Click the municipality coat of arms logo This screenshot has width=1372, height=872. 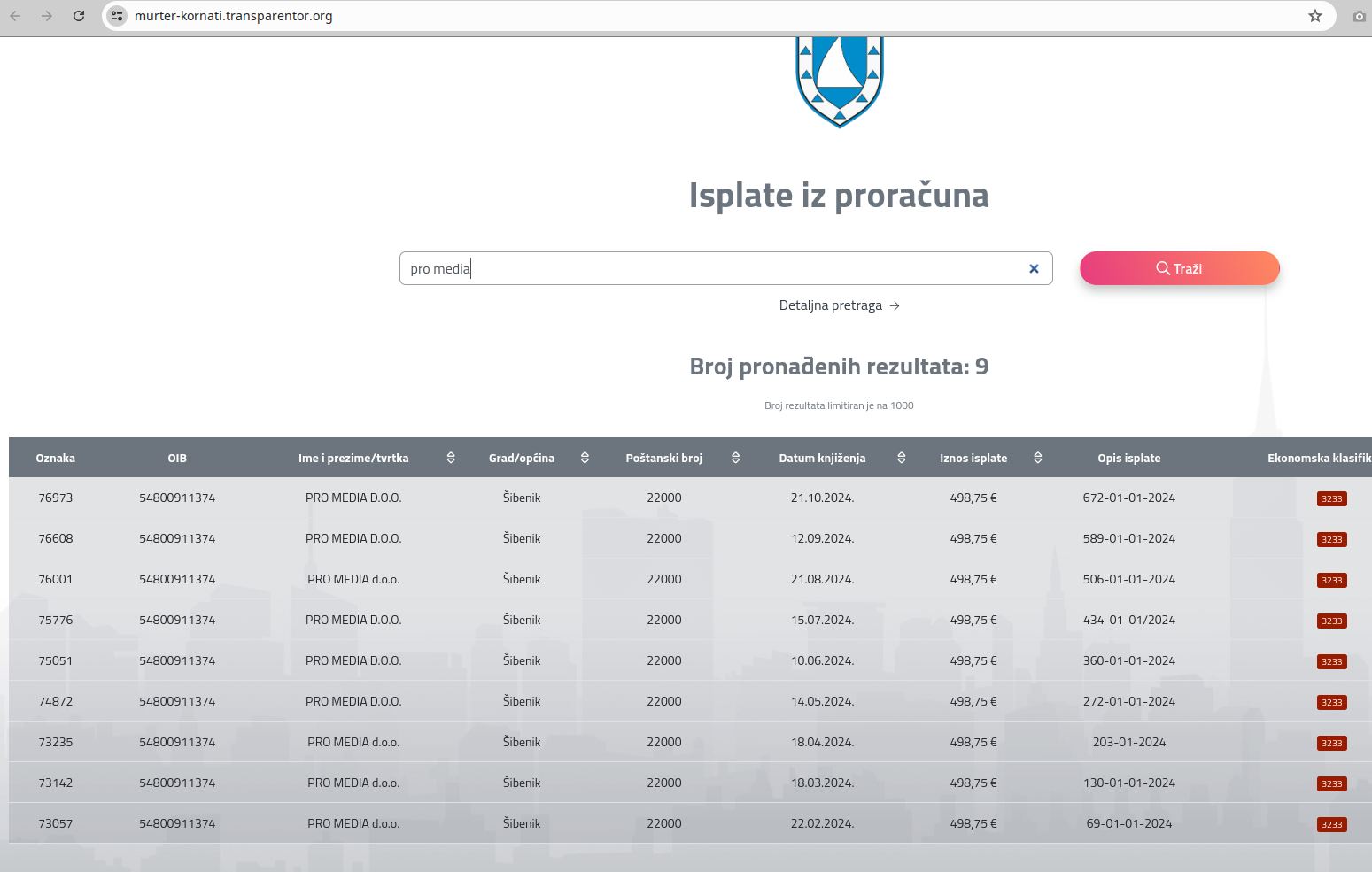[x=840, y=81]
